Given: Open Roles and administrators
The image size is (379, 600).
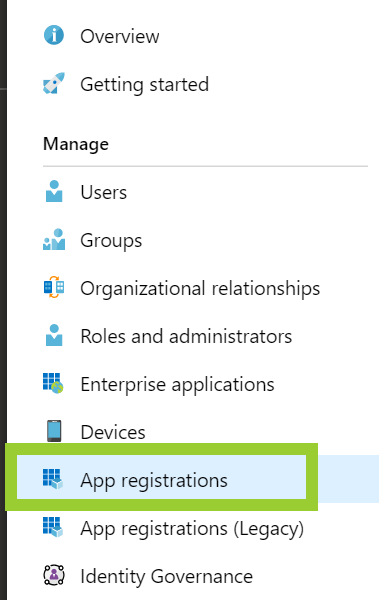Looking at the screenshot, I should click(x=186, y=336).
